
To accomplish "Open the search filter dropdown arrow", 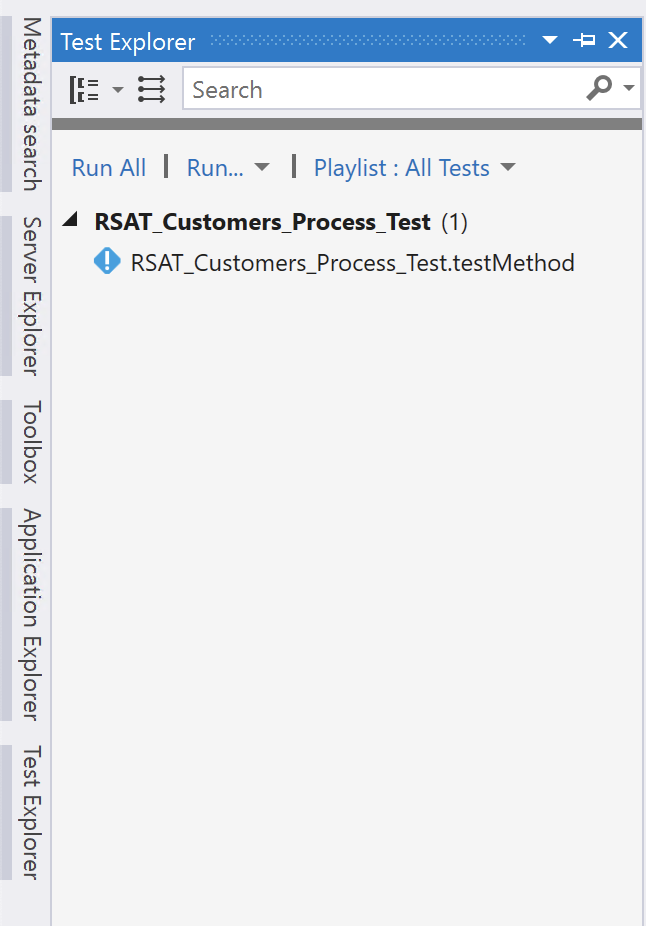I will [x=629, y=88].
